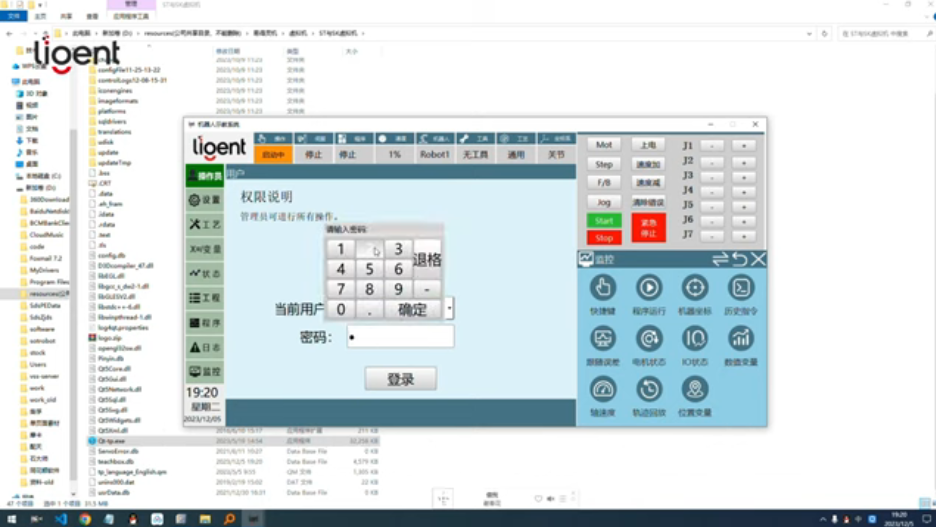Tap key 0 on the password keypad
The height and width of the screenshot is (527, 936).
click(x=340, y=309)
